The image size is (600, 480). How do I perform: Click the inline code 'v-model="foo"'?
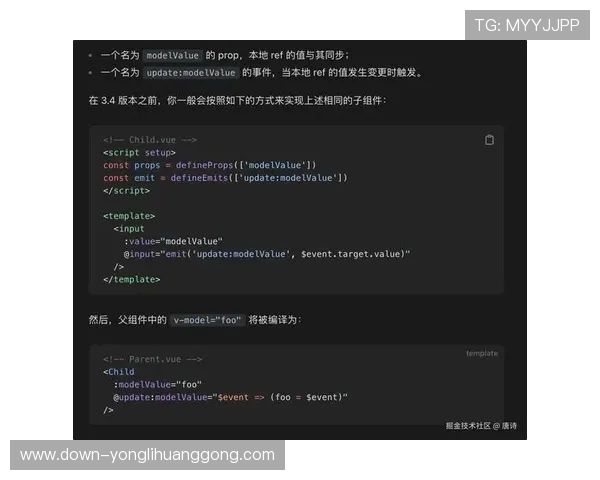click(x=207, y=320)
